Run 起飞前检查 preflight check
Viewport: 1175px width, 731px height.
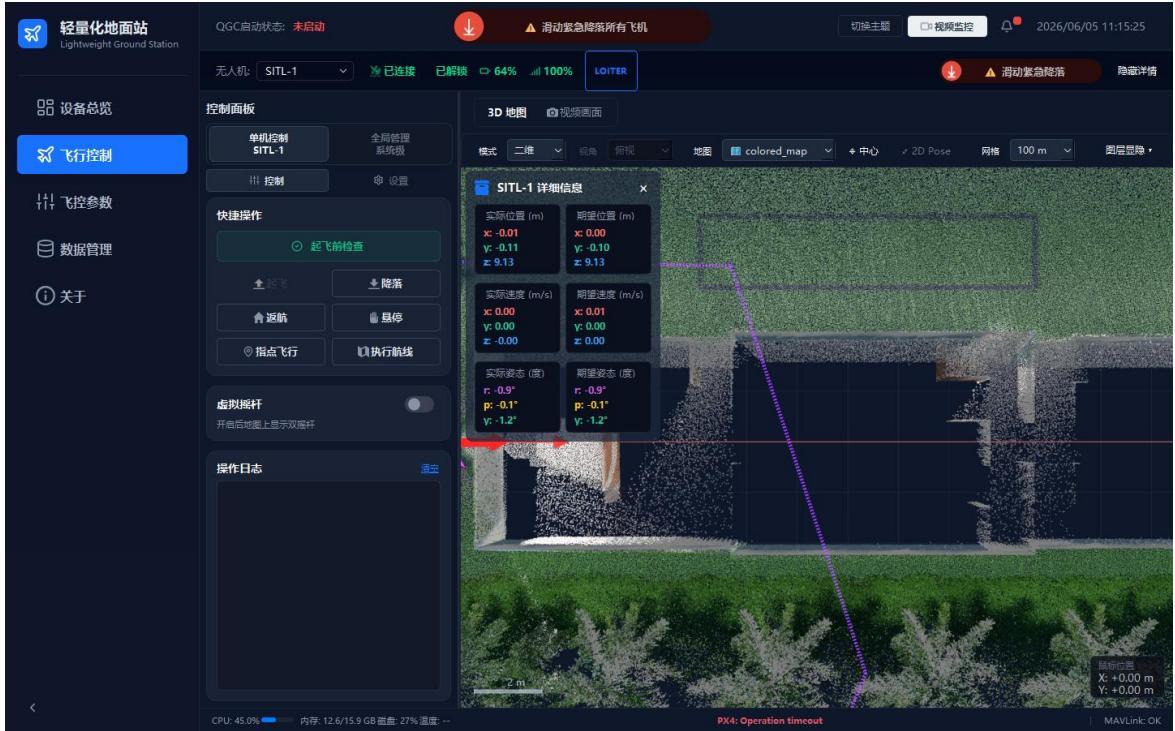point(328,247)
